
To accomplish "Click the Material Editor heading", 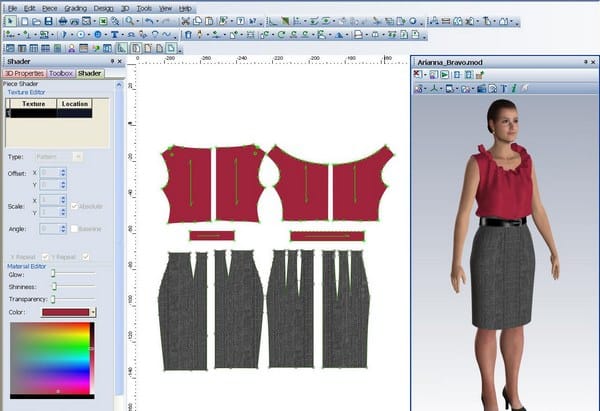I will point(26,266).
